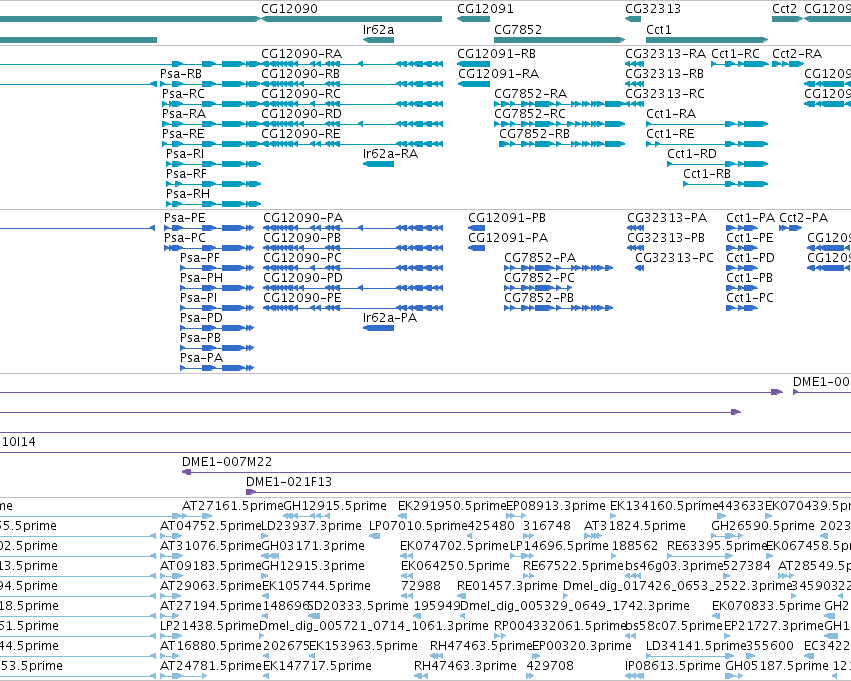Click the Cct1 gene label
The image size is (851, 681).
coord(659,30)
